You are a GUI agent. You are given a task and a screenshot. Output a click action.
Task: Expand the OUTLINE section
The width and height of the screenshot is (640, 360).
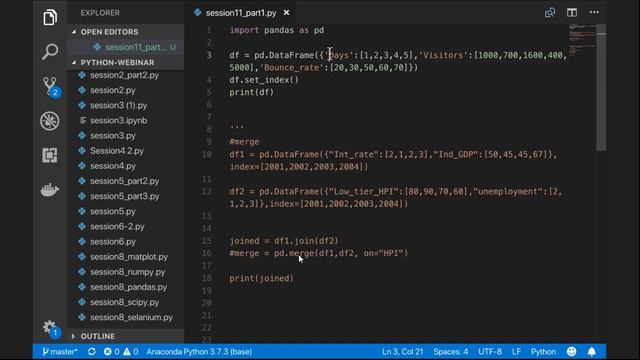126,336
